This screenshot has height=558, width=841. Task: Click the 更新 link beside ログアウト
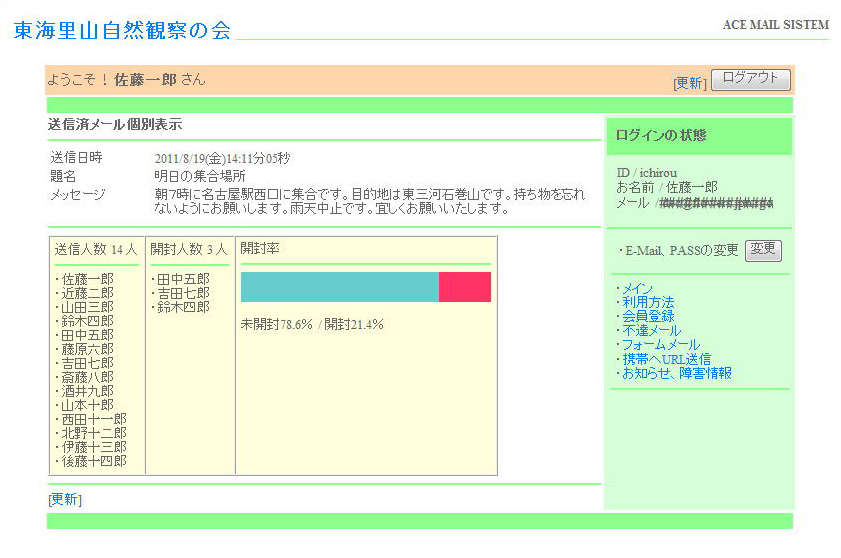689,83
